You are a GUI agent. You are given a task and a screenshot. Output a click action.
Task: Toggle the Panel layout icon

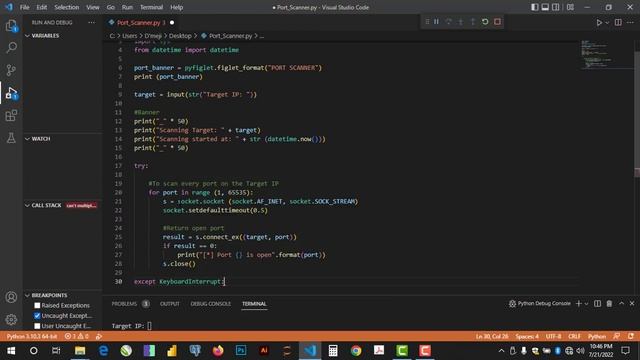[x=545, y=7]
